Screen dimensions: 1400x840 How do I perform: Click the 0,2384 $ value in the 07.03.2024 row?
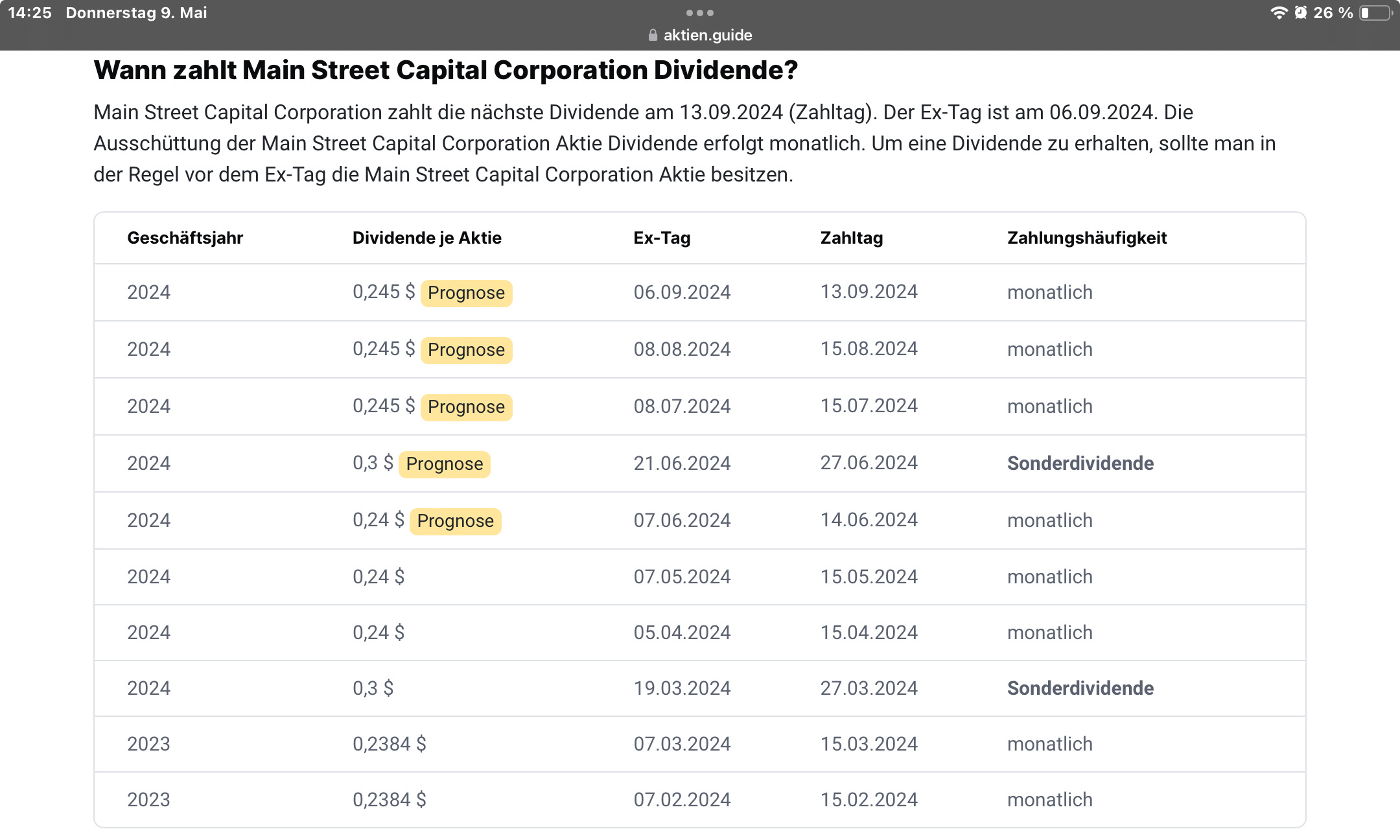[x=390, y=744]
